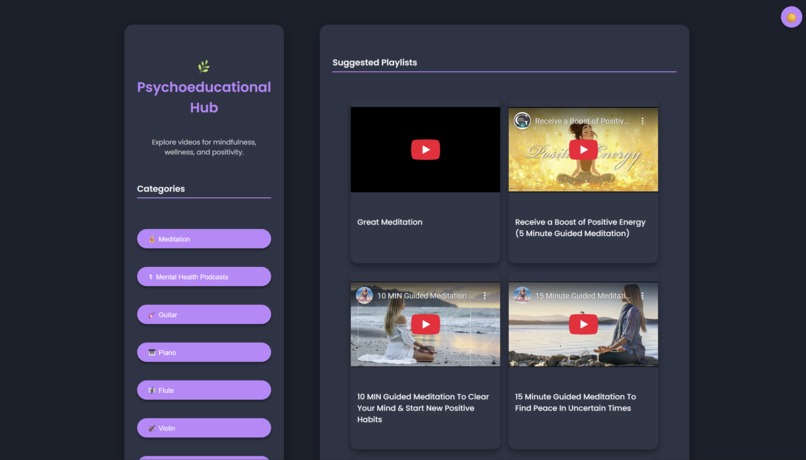Click the guitar icon in the Guitar button
This screenshot has height=460, width=806.
point(152,315)
